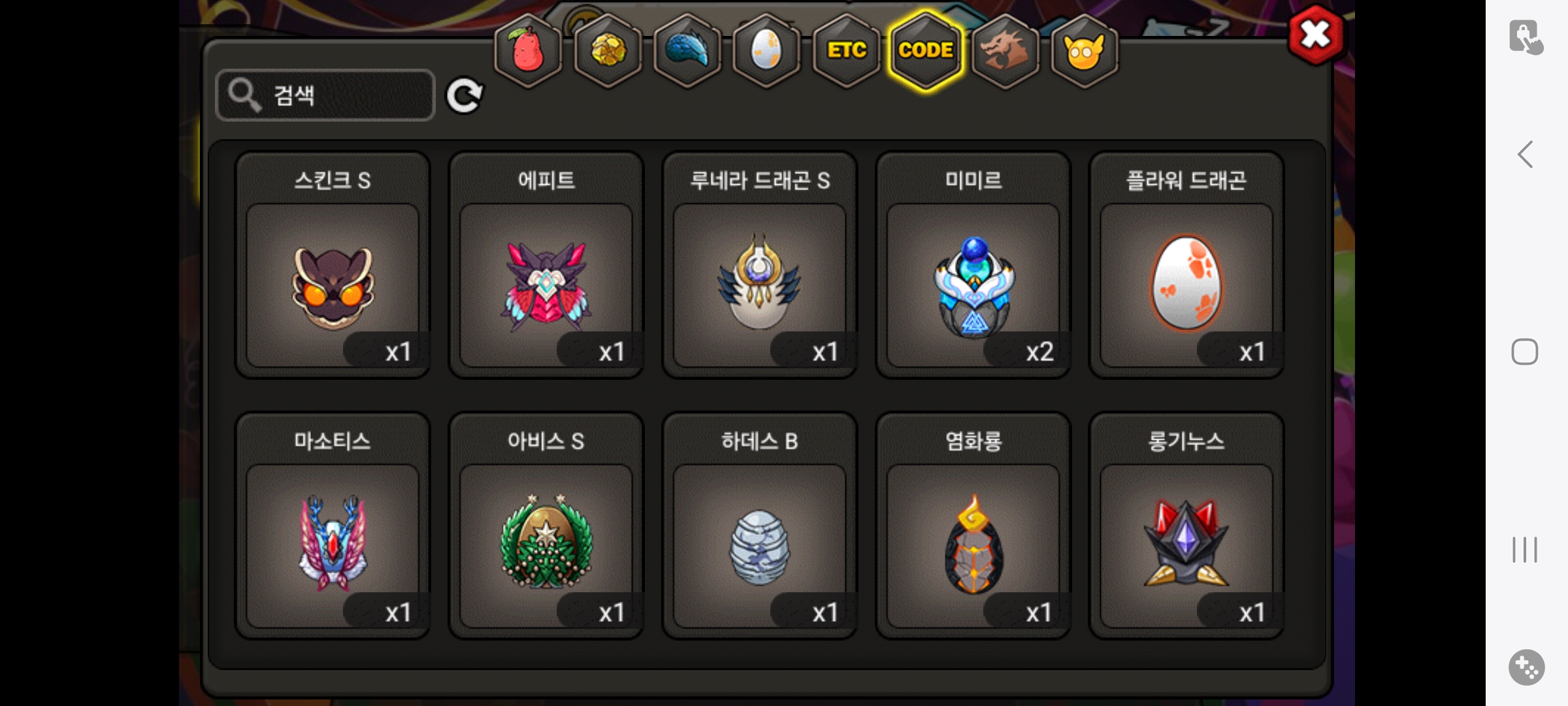
Task: Choose the 에피트 egg item
Action: [546, 265]
